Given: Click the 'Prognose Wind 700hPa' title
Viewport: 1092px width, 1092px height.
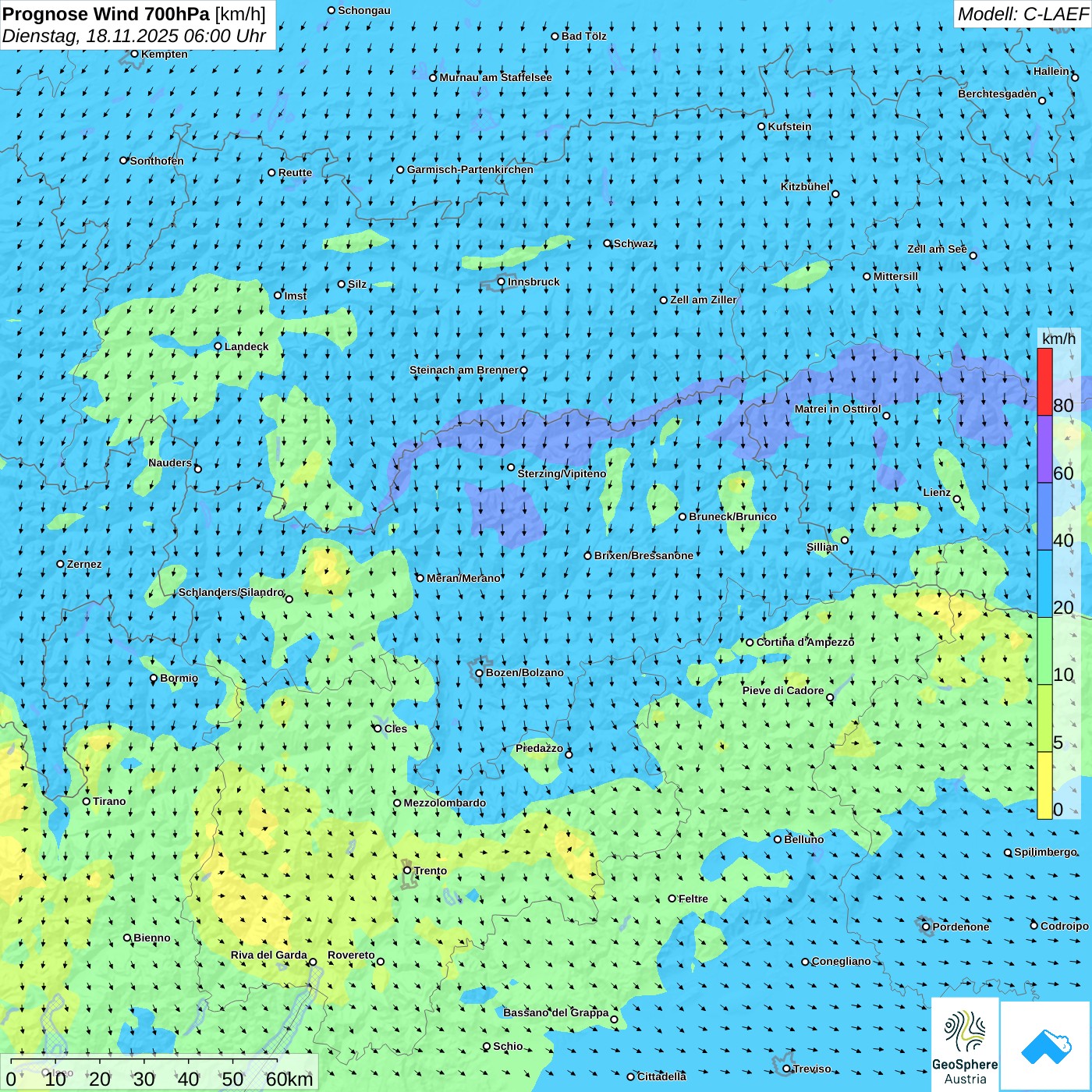Looking at the screenshot, I should click(106, 13).
